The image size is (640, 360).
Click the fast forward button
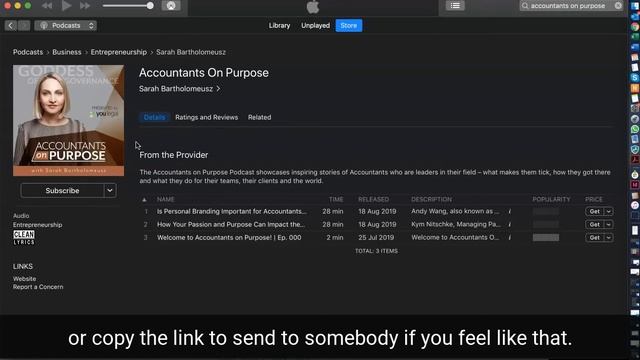[x=84, y=6]
